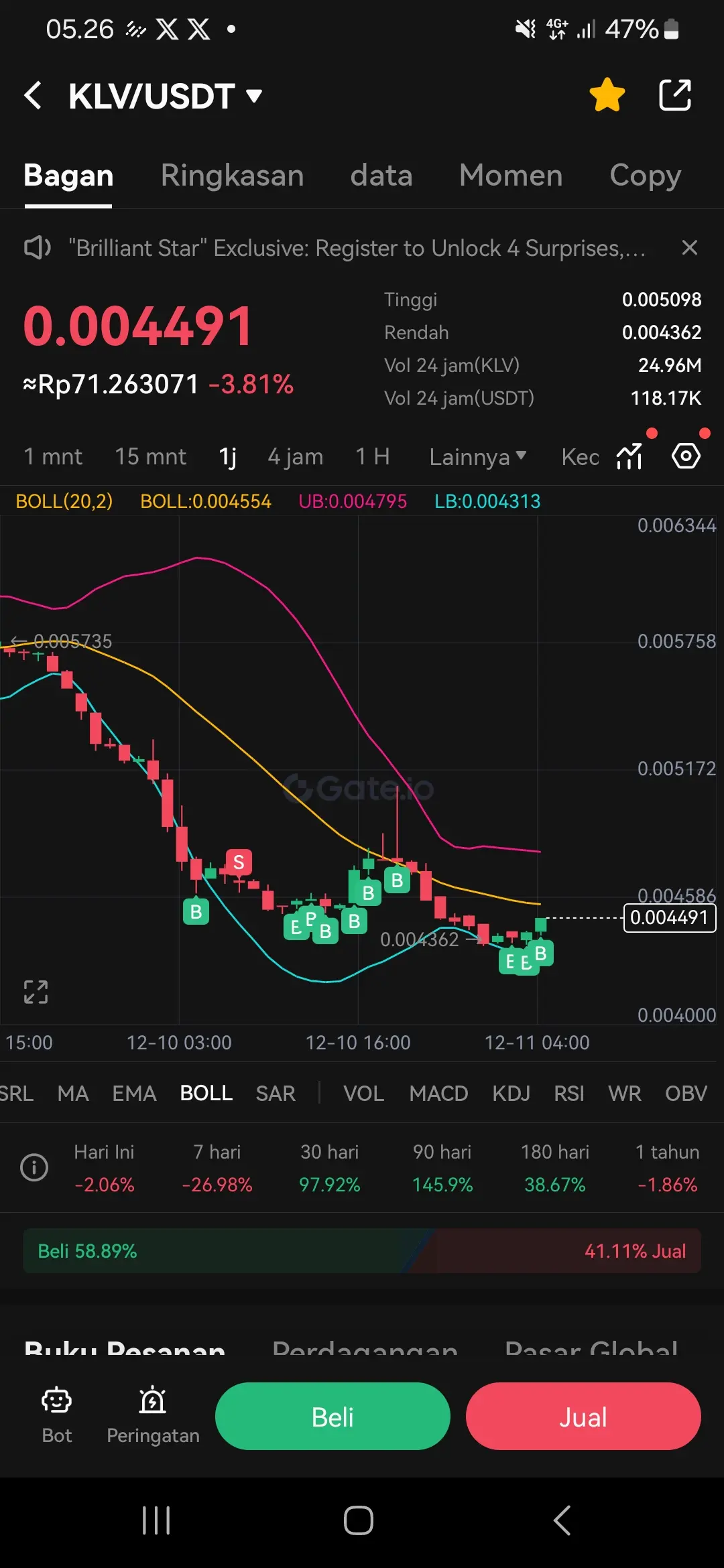Open the Peringatan alert icon

(153, 1415)
